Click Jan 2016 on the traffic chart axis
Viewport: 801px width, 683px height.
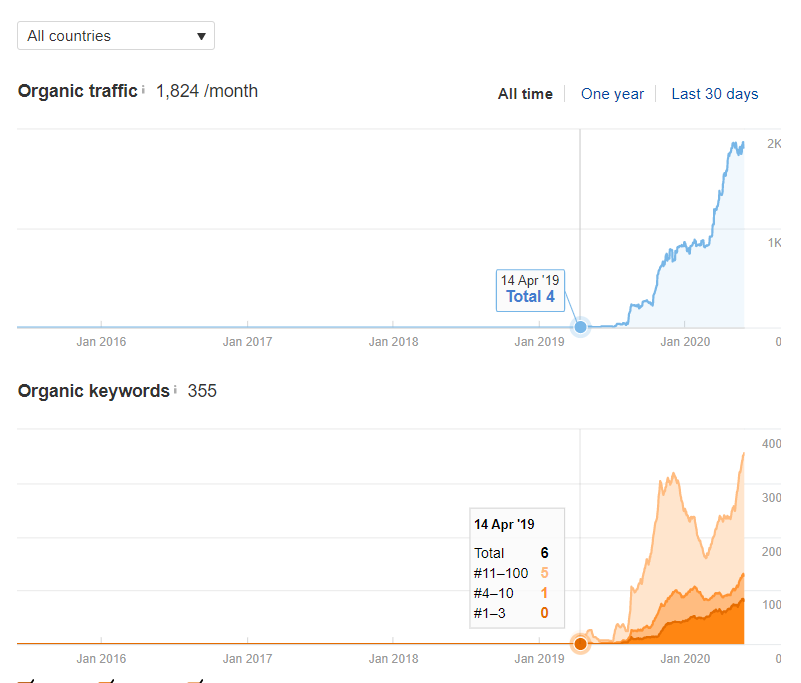[x=101, y=342]
